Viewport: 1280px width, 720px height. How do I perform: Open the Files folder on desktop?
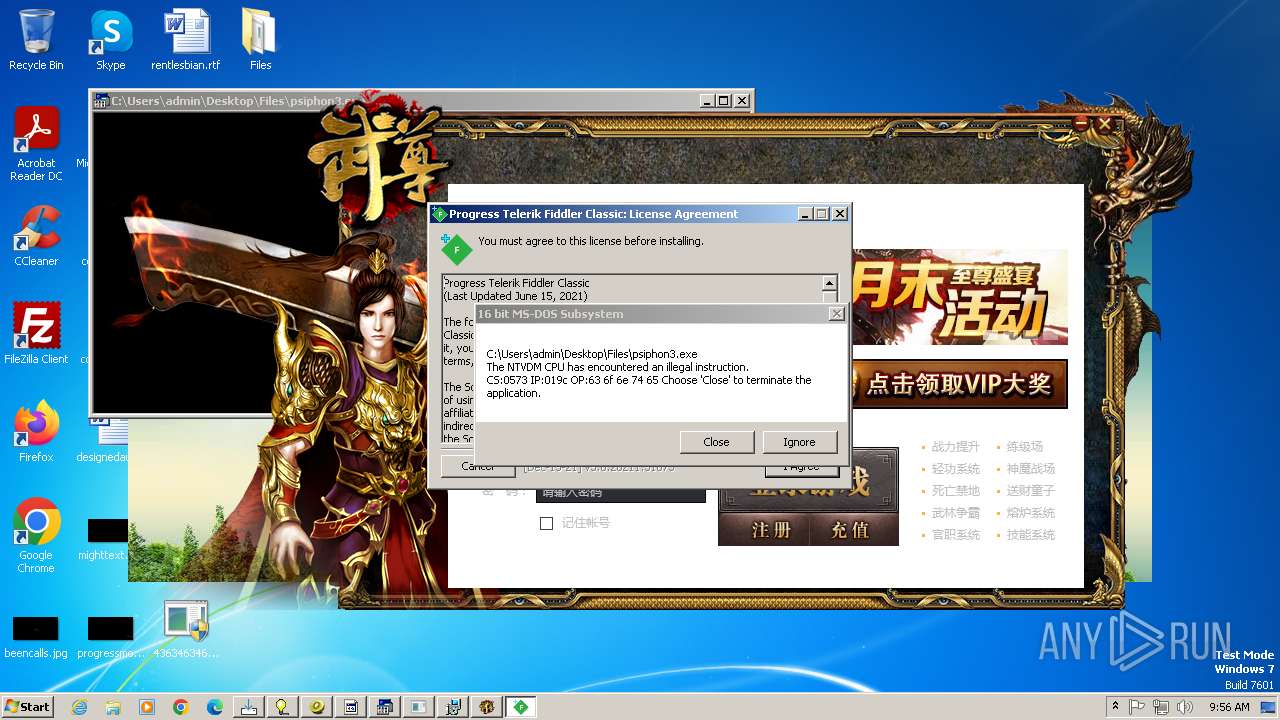pyautogui.click(x=260, y=40)
